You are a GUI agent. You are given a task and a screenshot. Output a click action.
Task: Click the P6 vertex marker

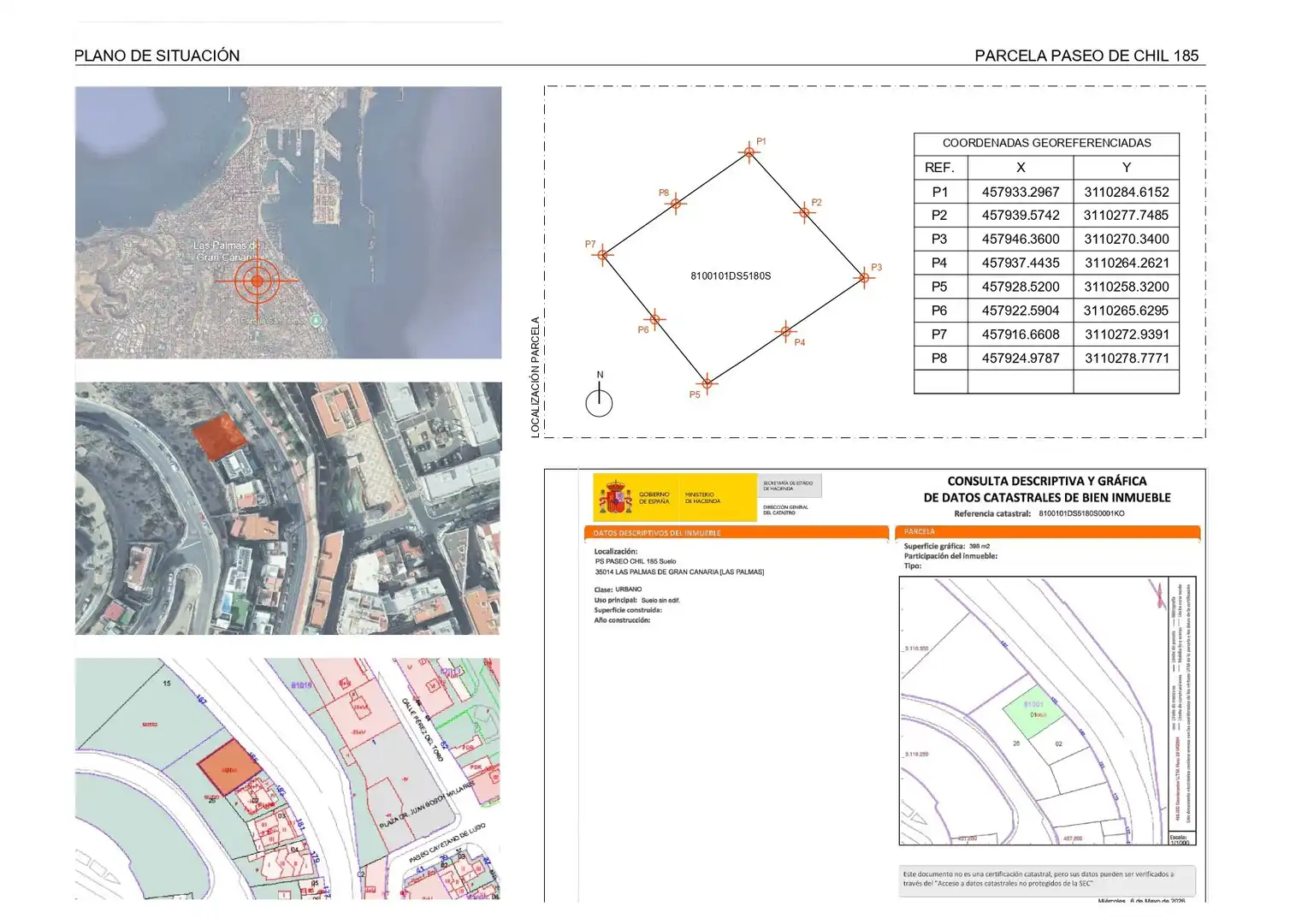(x=654, y=320)
